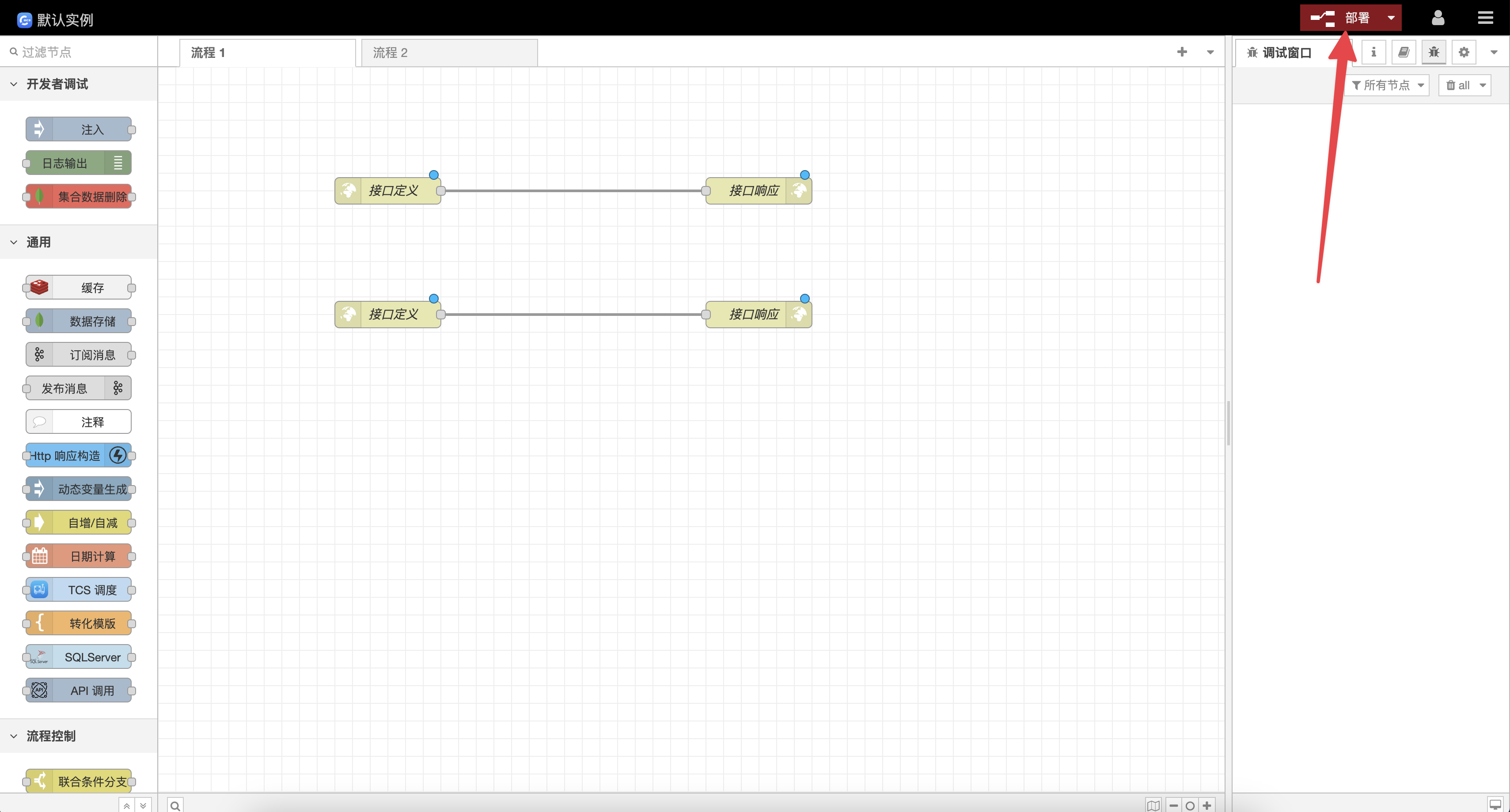1510x812 pixels.
Task: Open the 所有节点 filter dropdown
Action: [1387, 85]
